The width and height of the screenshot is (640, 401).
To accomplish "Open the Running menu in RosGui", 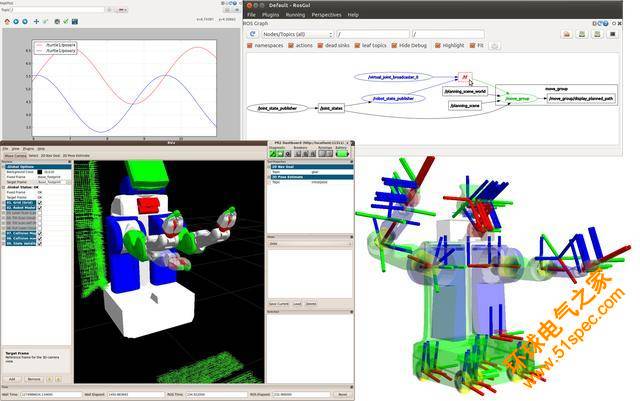I will pos(296,15).
